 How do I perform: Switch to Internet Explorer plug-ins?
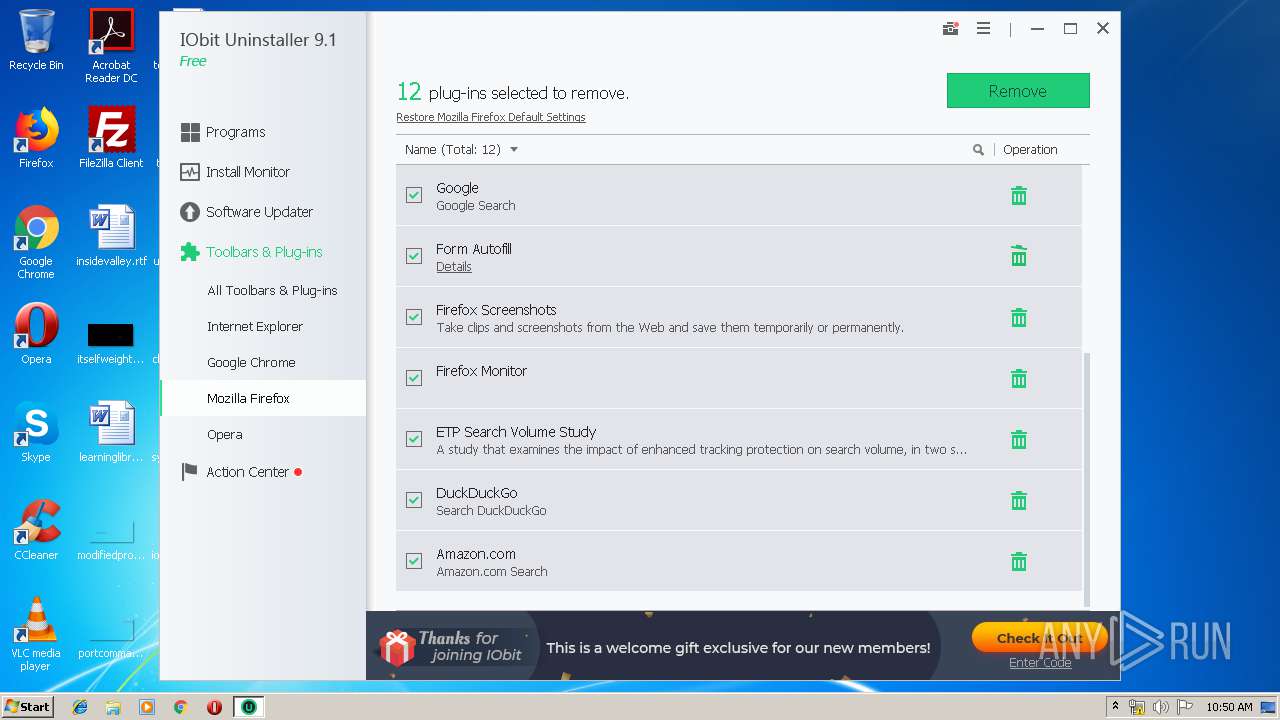point(255,326)
